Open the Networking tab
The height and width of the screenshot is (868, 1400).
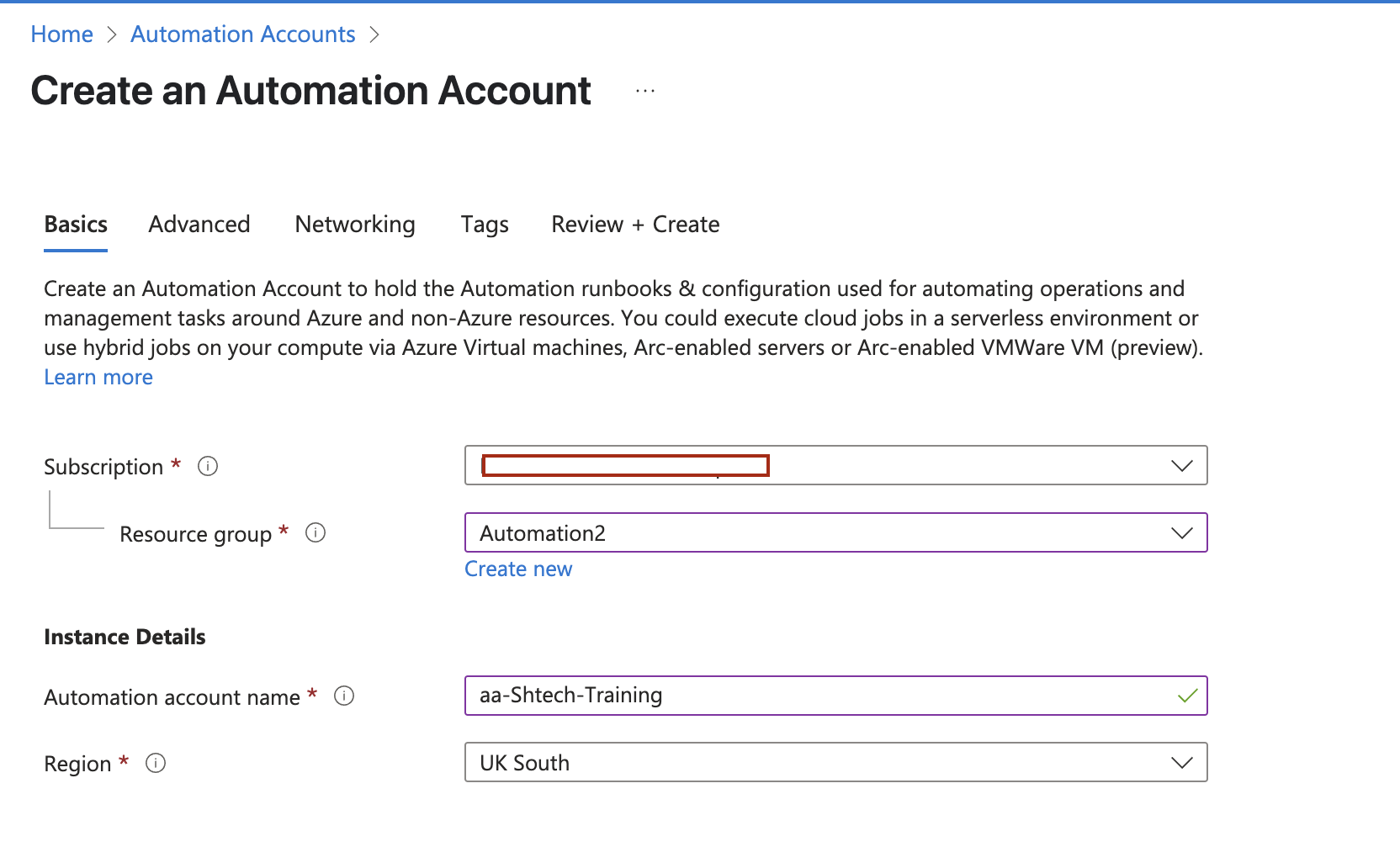click(354, 224)
